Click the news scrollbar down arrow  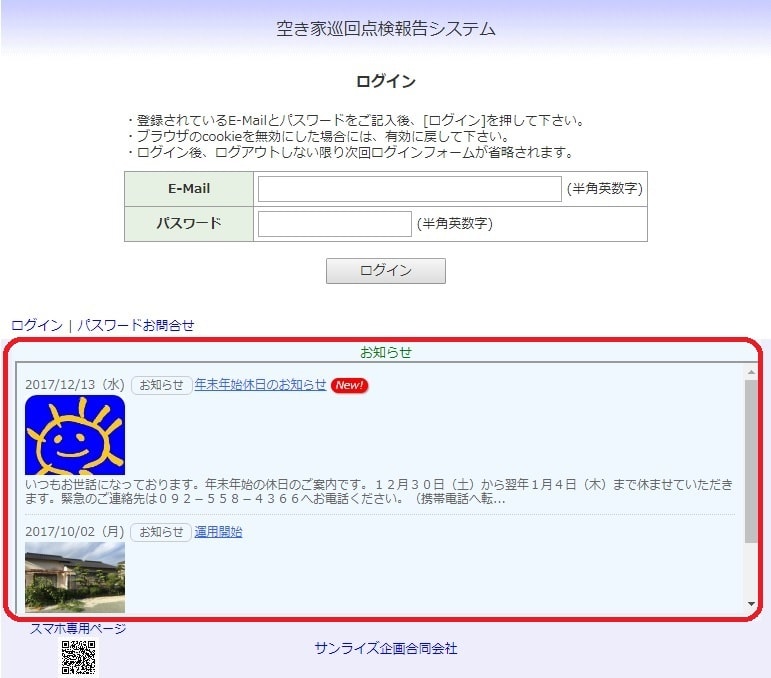(751, 604)
